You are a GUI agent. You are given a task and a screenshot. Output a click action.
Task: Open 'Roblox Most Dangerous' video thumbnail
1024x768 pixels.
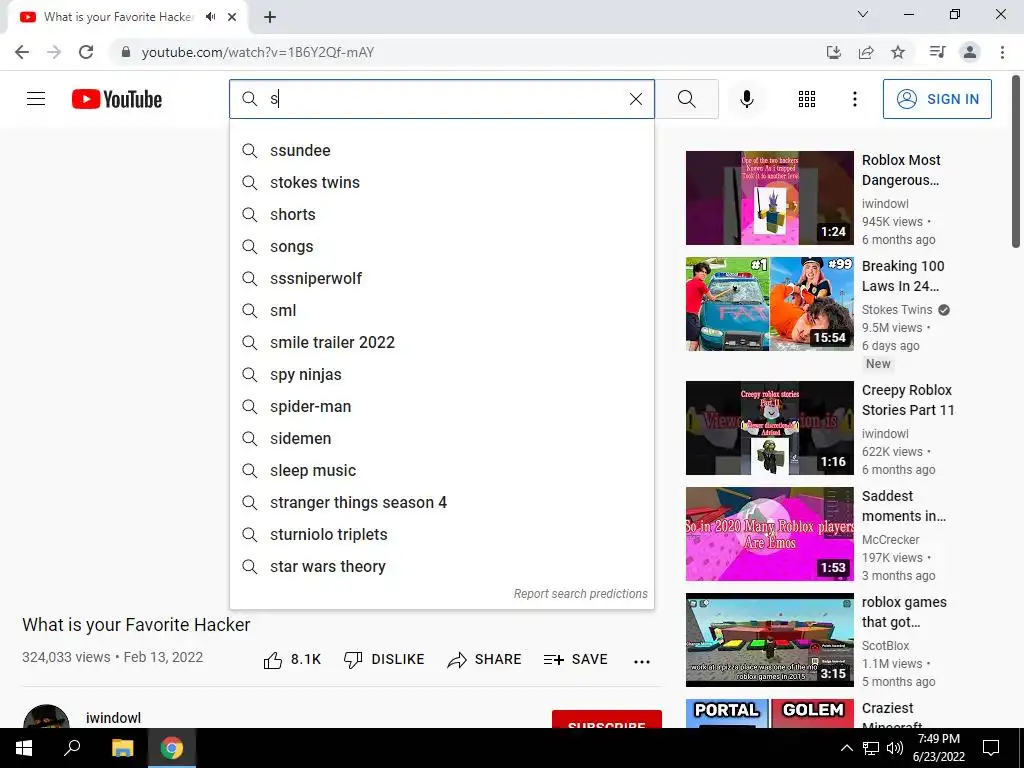click(x=769, y=198)
